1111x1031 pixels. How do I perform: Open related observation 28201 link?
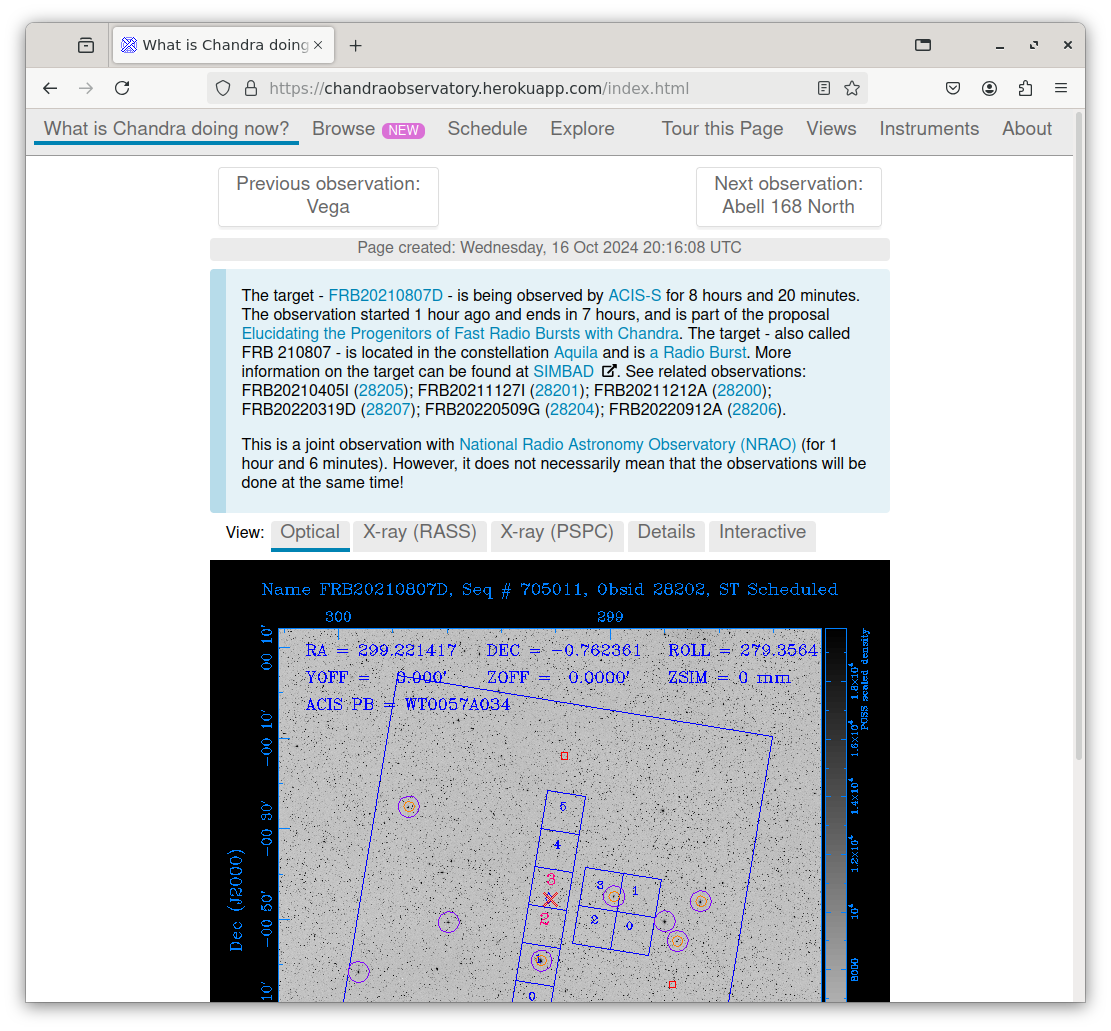(559, 390)
